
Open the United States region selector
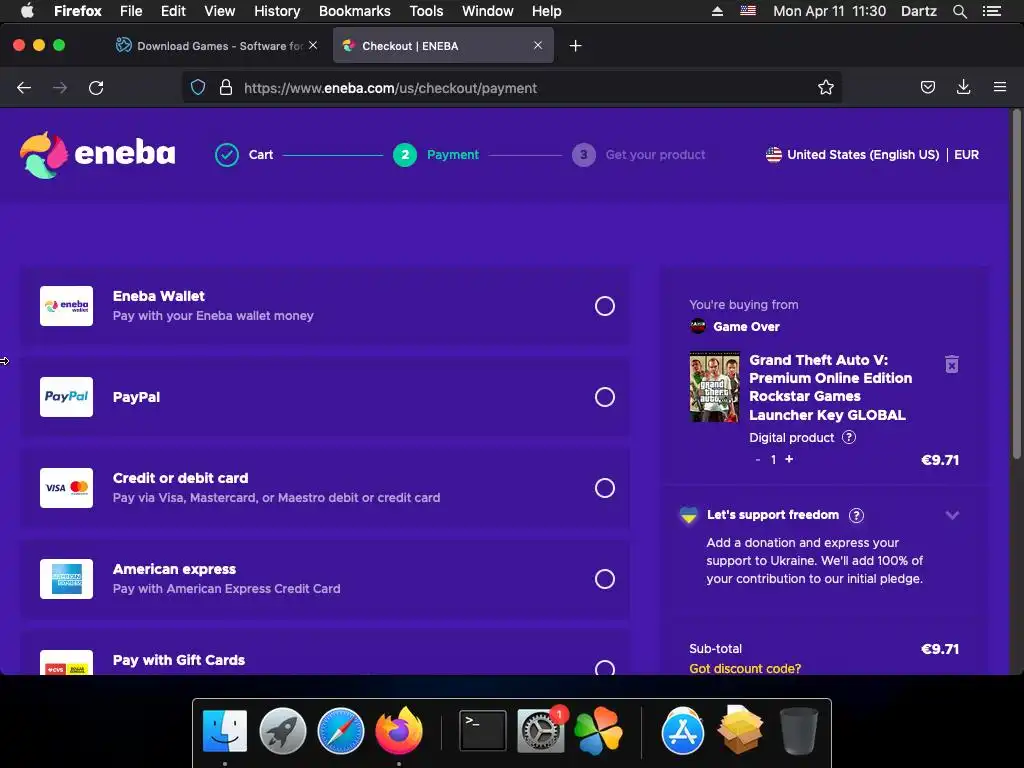(x=853, y=155)
